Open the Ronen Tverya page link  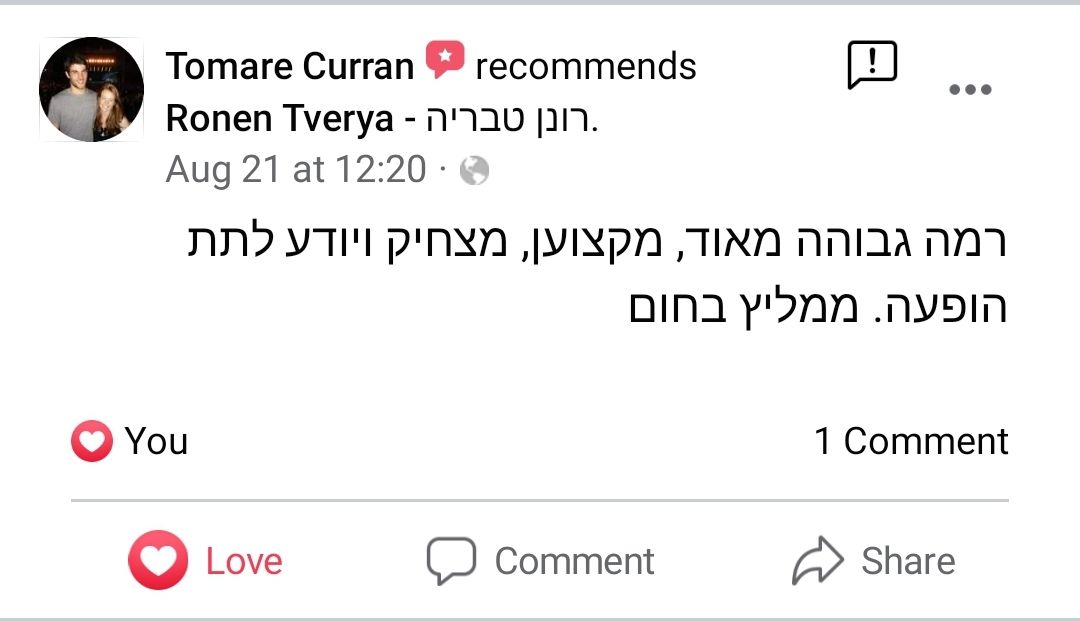(280, 119)
